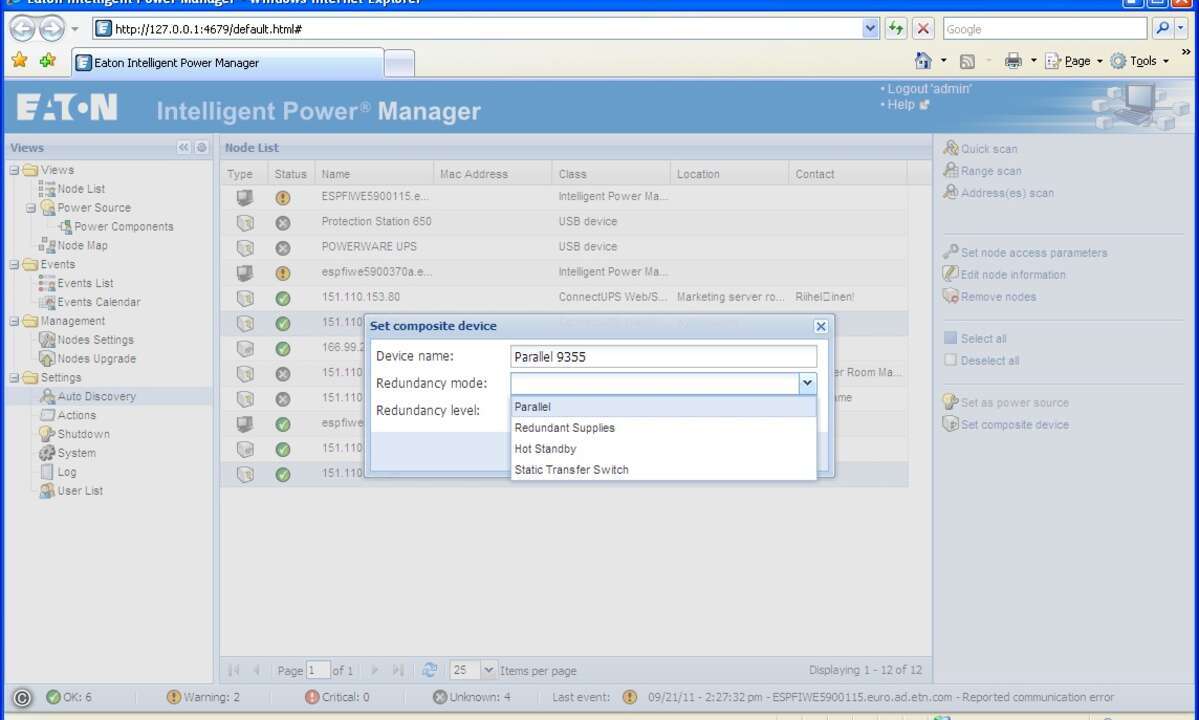Click the Actions settings icon
Screen dimensions: 1199x720
[47, 415]
